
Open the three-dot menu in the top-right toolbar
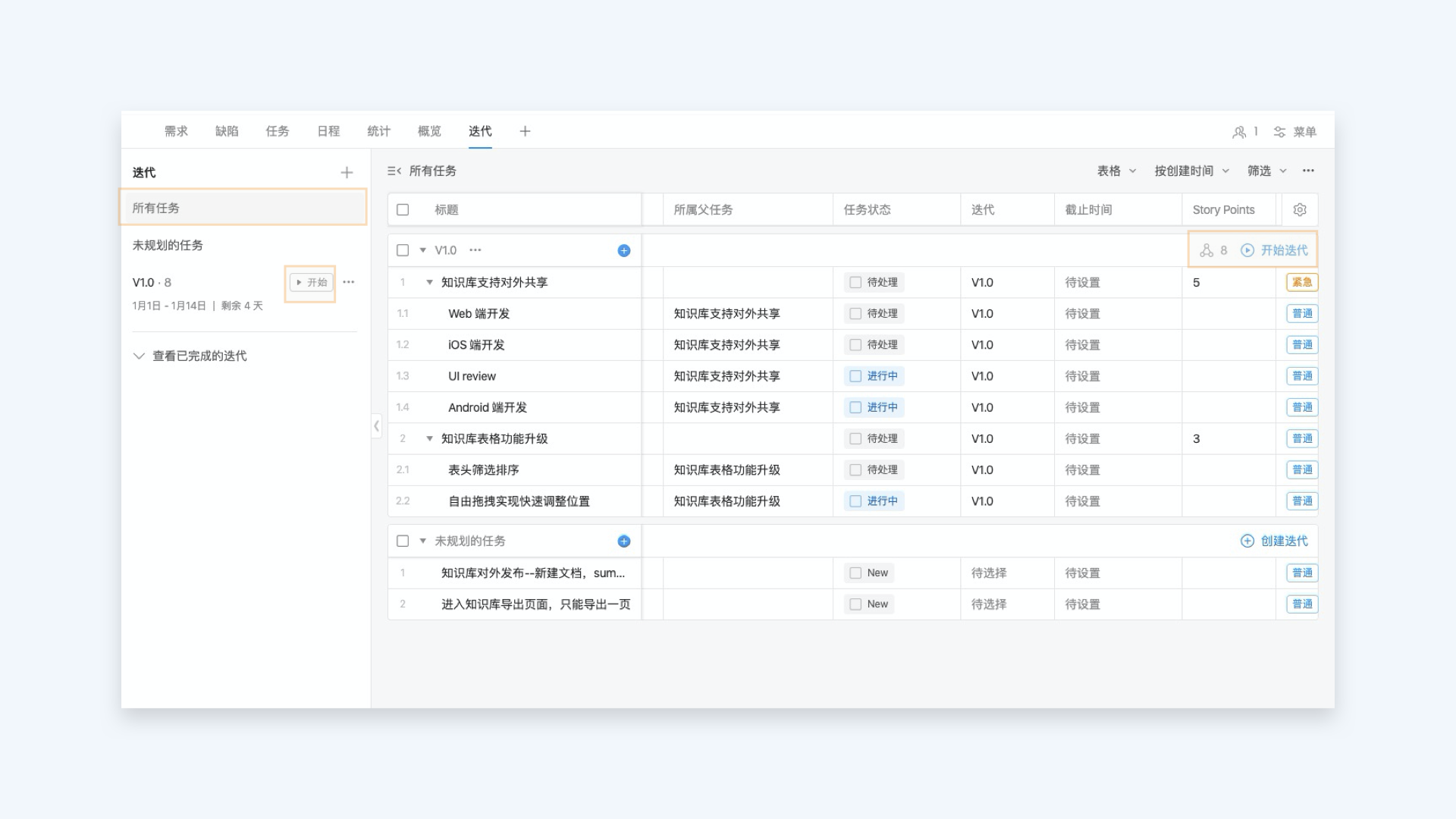click(1308, 171)
